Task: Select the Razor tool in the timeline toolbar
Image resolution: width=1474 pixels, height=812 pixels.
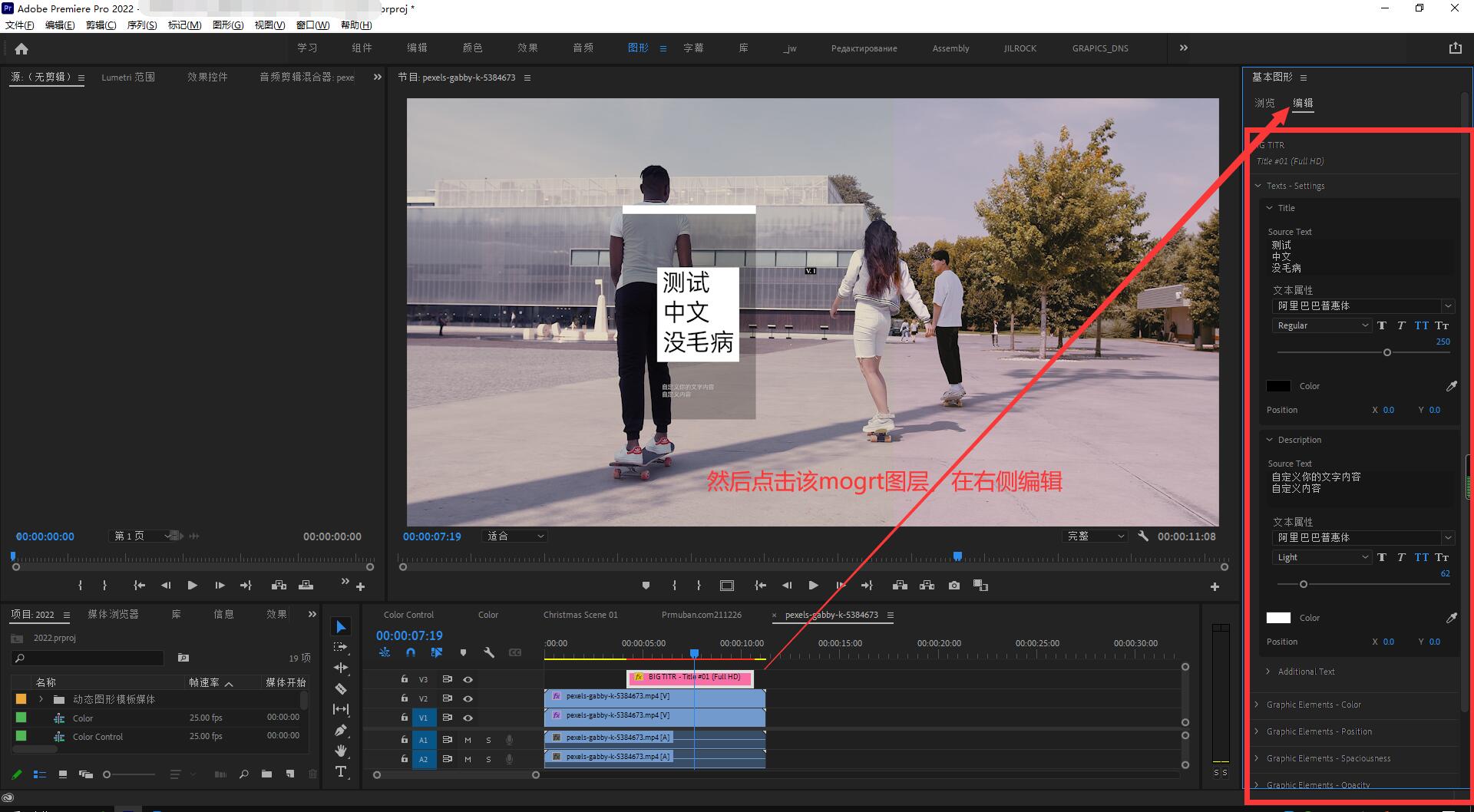Action: [x=341, y=688]
